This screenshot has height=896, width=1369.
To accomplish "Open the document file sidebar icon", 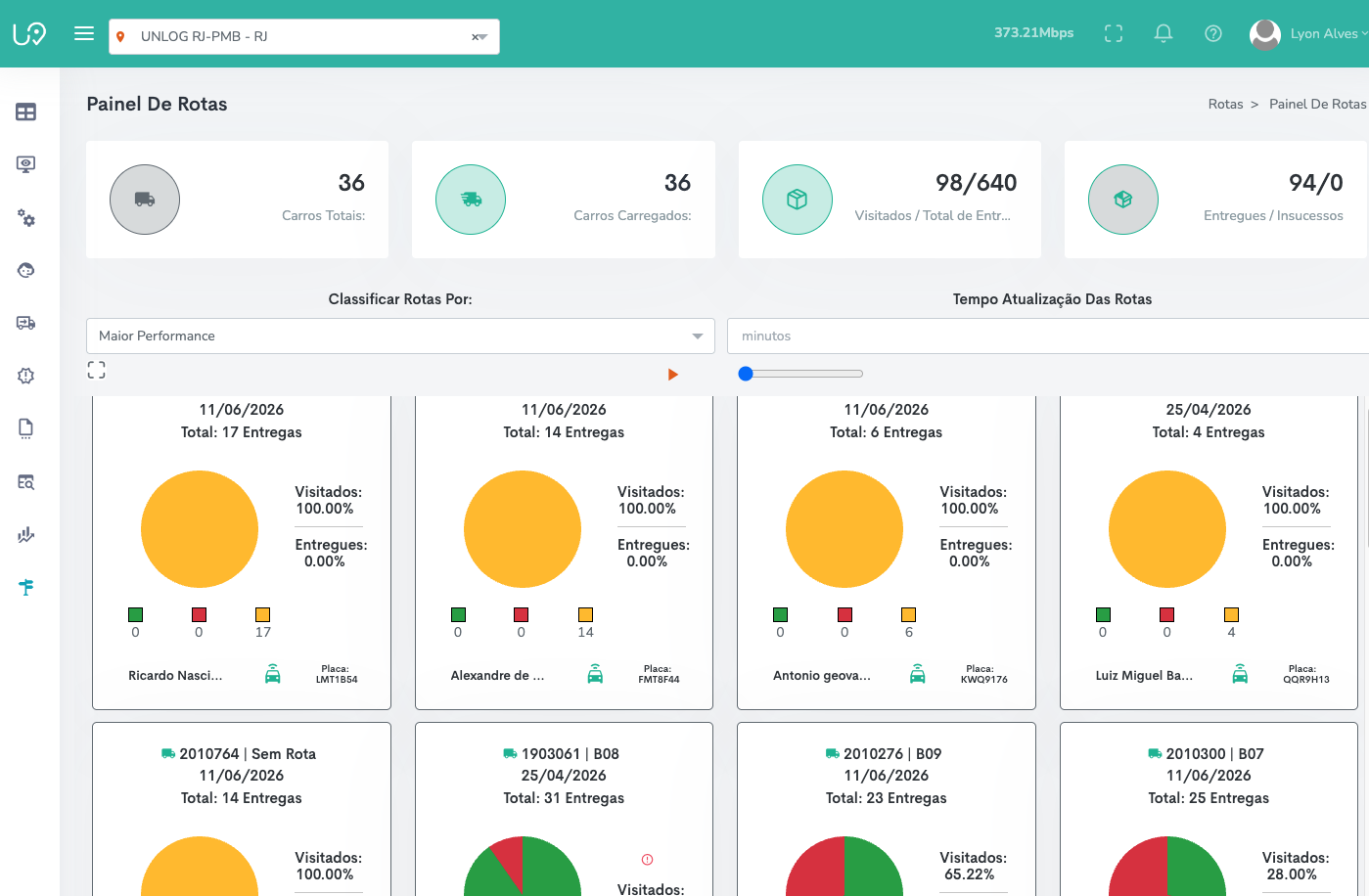I will point(26,427).
